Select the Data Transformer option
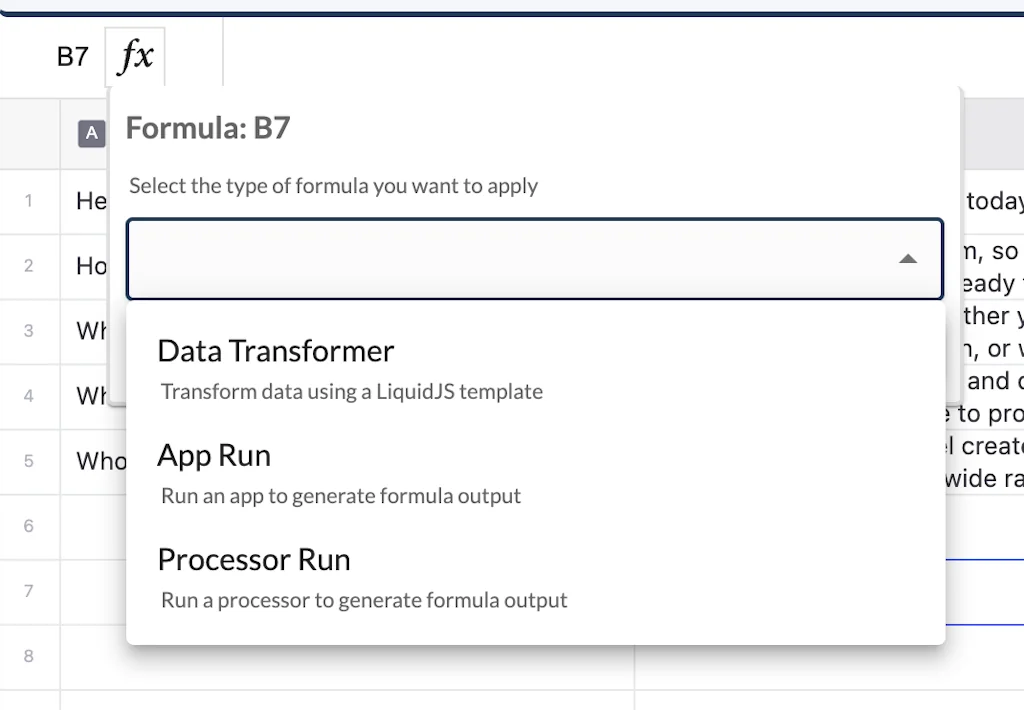The height and width of the screenshot is (710, 1024). coord(276,351)
